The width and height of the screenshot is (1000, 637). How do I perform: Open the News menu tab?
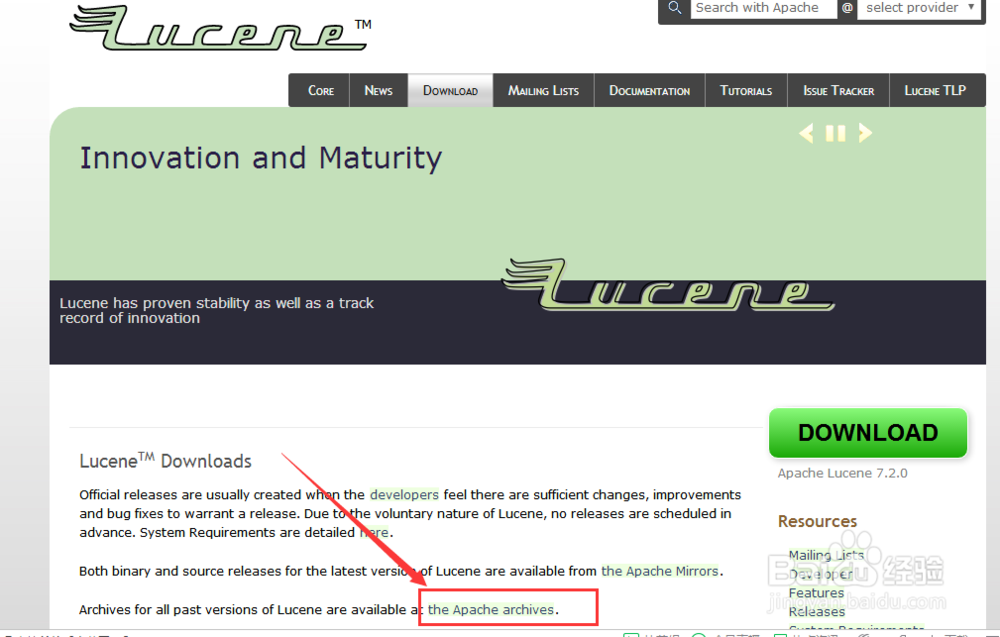[378, 91]
